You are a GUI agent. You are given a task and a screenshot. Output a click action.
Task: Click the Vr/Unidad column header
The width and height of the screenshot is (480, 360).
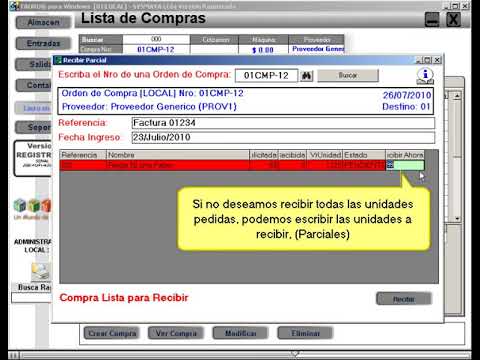click(325, 155)
